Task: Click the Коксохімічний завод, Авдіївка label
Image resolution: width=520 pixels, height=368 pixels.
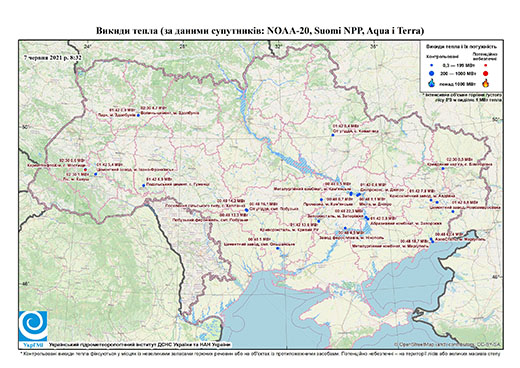Action: tap(422, 196)
